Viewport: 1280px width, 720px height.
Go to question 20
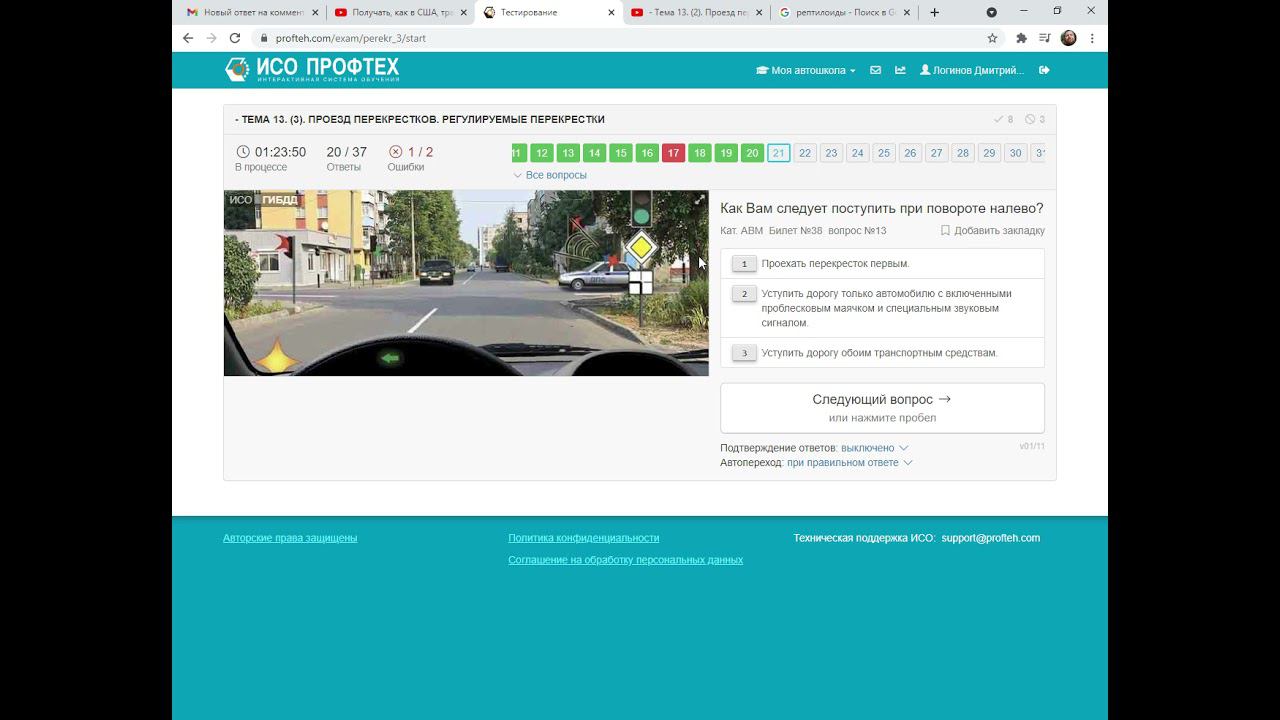pyautogui.click(x=752, y=153)
